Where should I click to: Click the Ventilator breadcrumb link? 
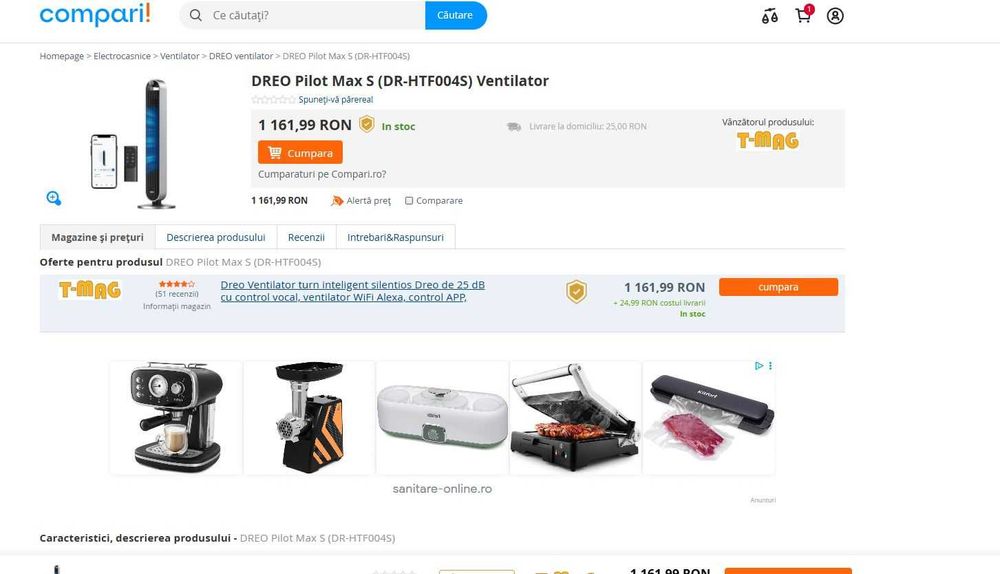pyautogui.click(x=180, y=56)
